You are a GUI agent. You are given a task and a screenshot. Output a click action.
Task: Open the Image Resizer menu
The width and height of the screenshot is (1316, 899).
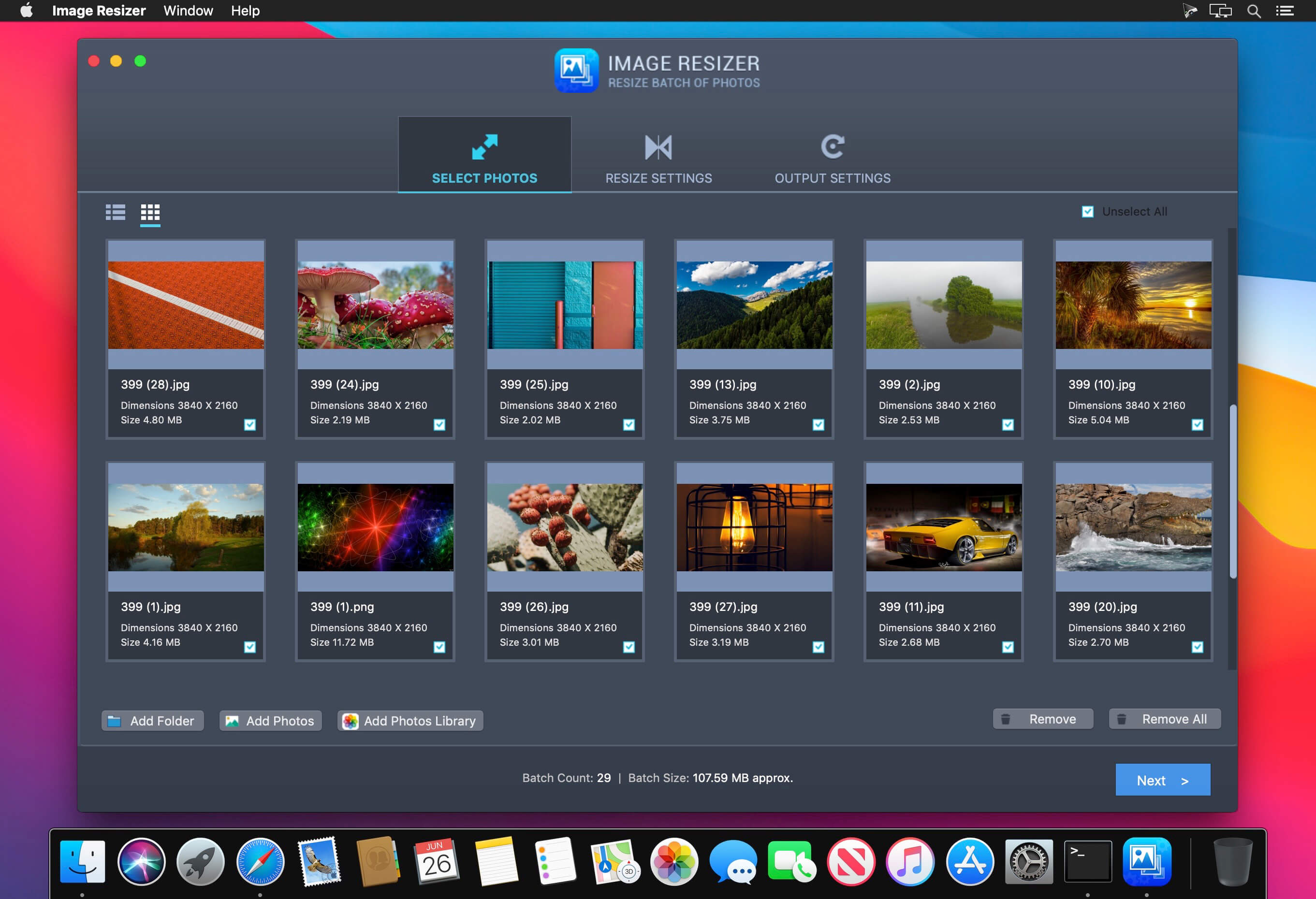pyautogui.click(x=99, y=11)
